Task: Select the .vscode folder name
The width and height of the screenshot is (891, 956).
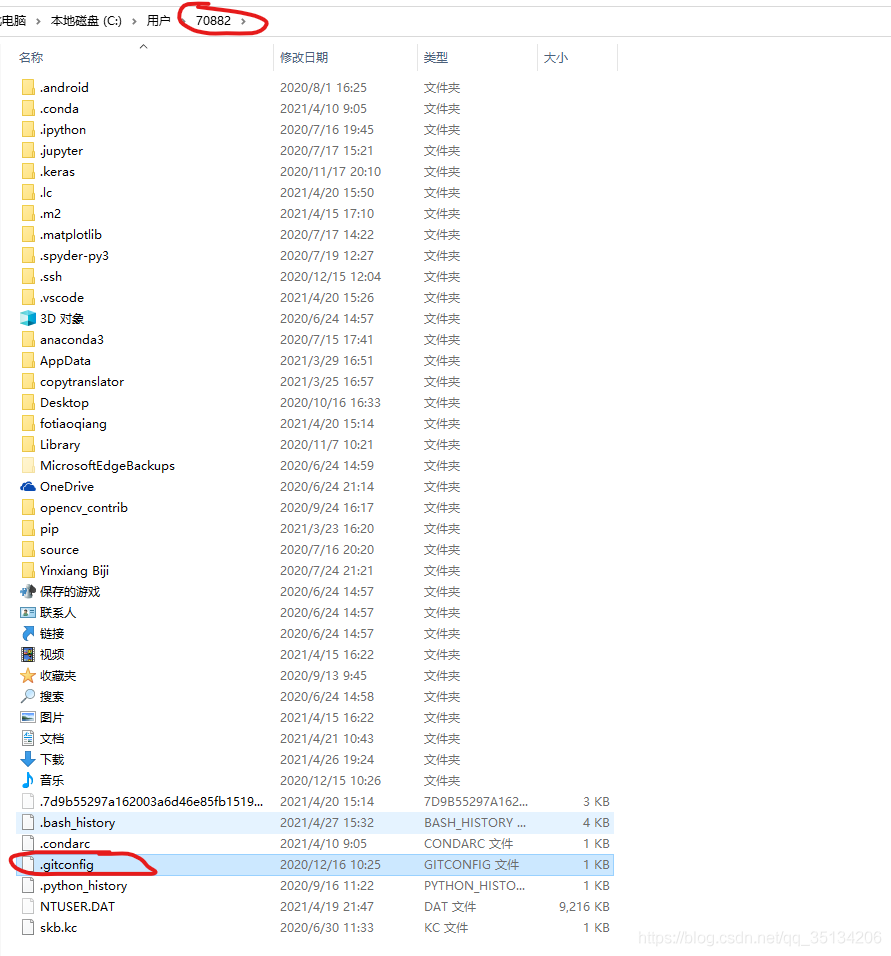Action: pos(62,298)
